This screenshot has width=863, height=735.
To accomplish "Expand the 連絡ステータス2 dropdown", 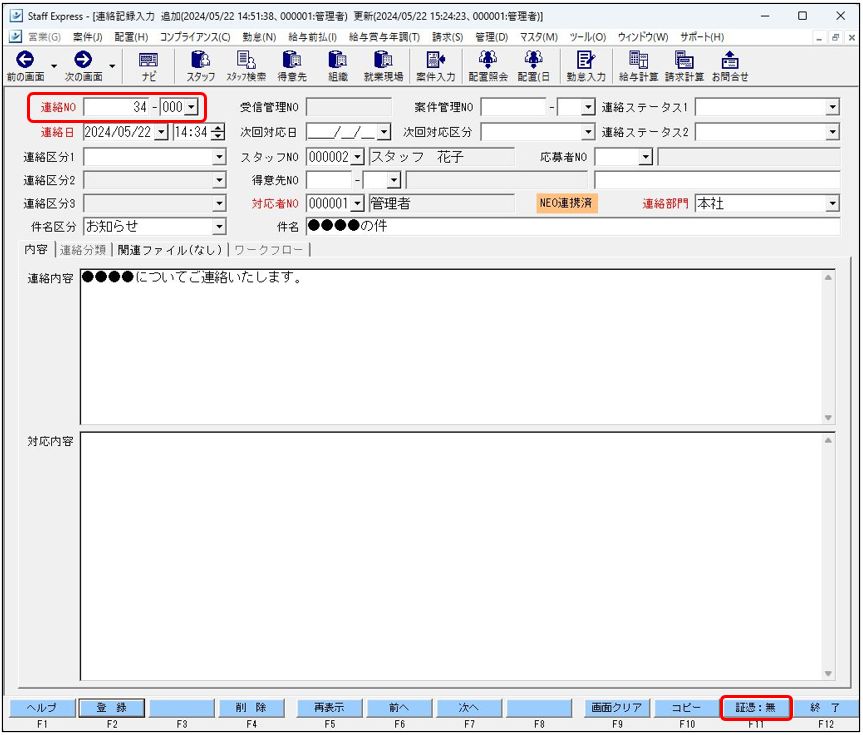I will click(833, 132).
